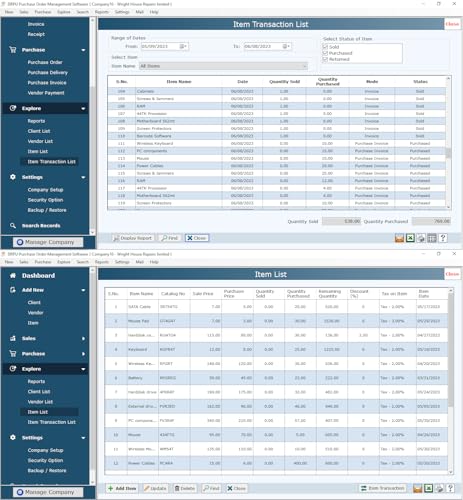This screenshot has width=463, height=500.
Task: Click the Dashboard home icon in lower sidebar
Action: pyautogui.click(x=13, y=276)
